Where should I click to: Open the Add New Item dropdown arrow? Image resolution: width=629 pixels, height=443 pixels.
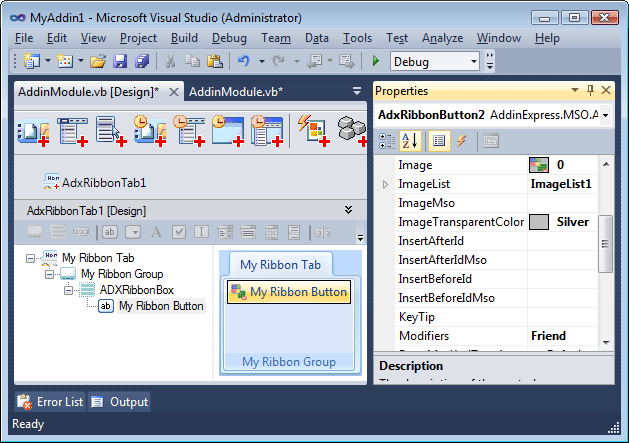click(x=81, y=61)
